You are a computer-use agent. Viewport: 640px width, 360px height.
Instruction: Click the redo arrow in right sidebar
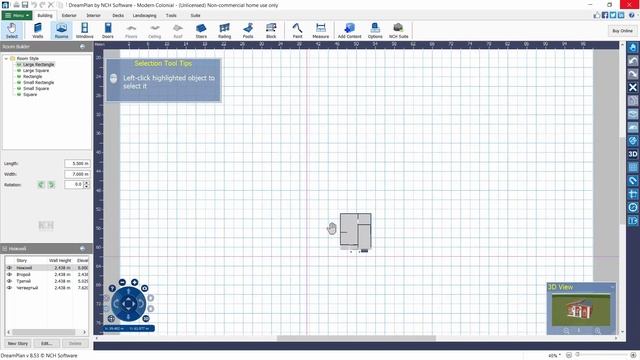633,74
